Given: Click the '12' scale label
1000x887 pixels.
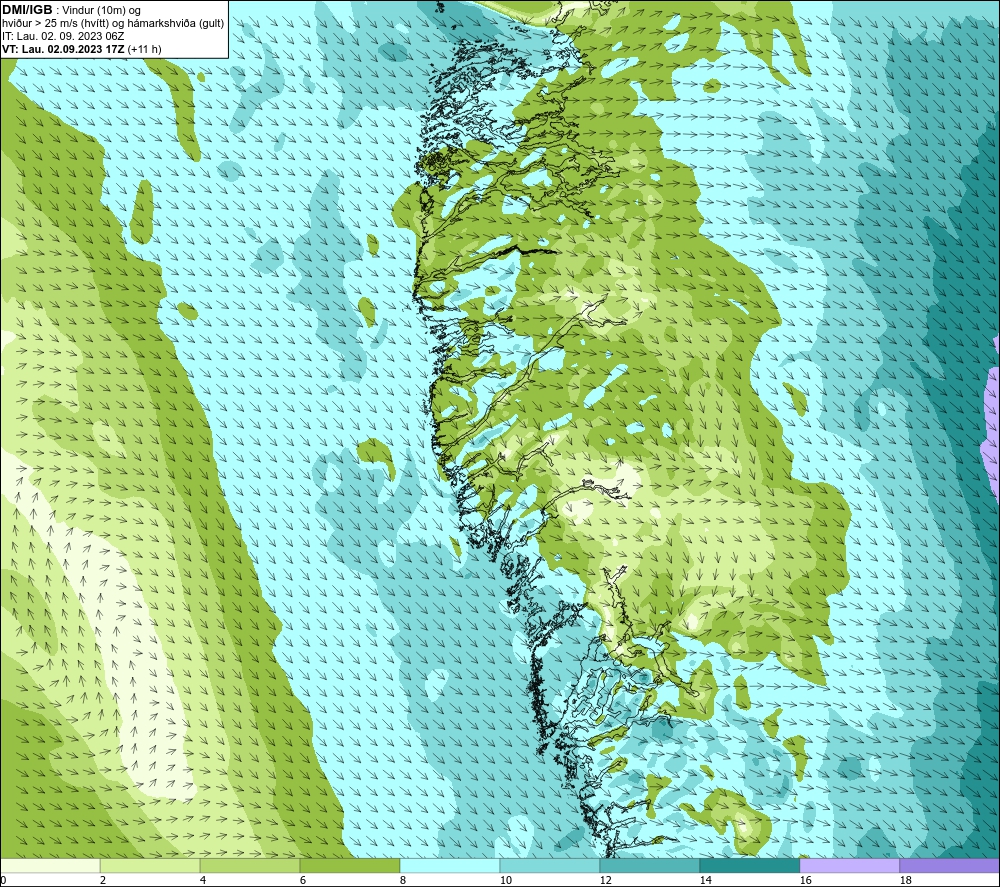Looking at the screenshot, I should 605,880.
